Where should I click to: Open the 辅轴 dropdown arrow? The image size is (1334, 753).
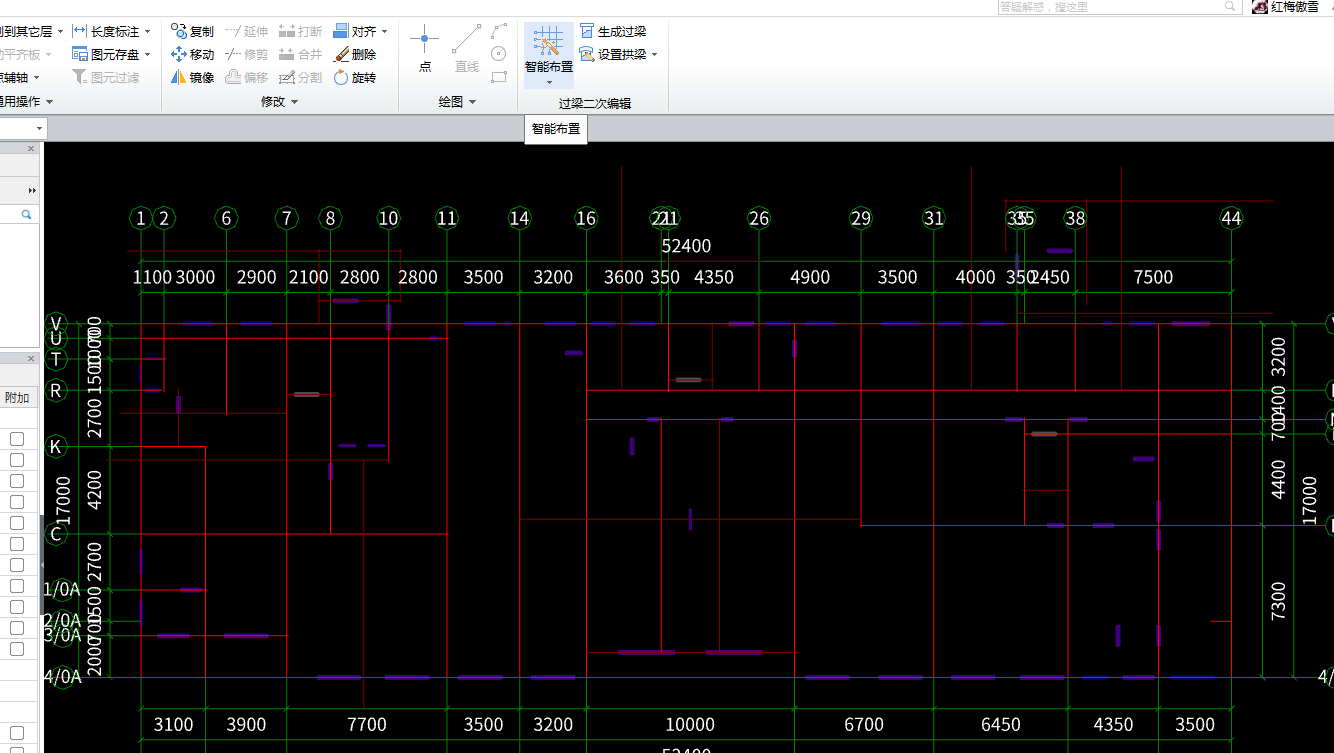37,78
